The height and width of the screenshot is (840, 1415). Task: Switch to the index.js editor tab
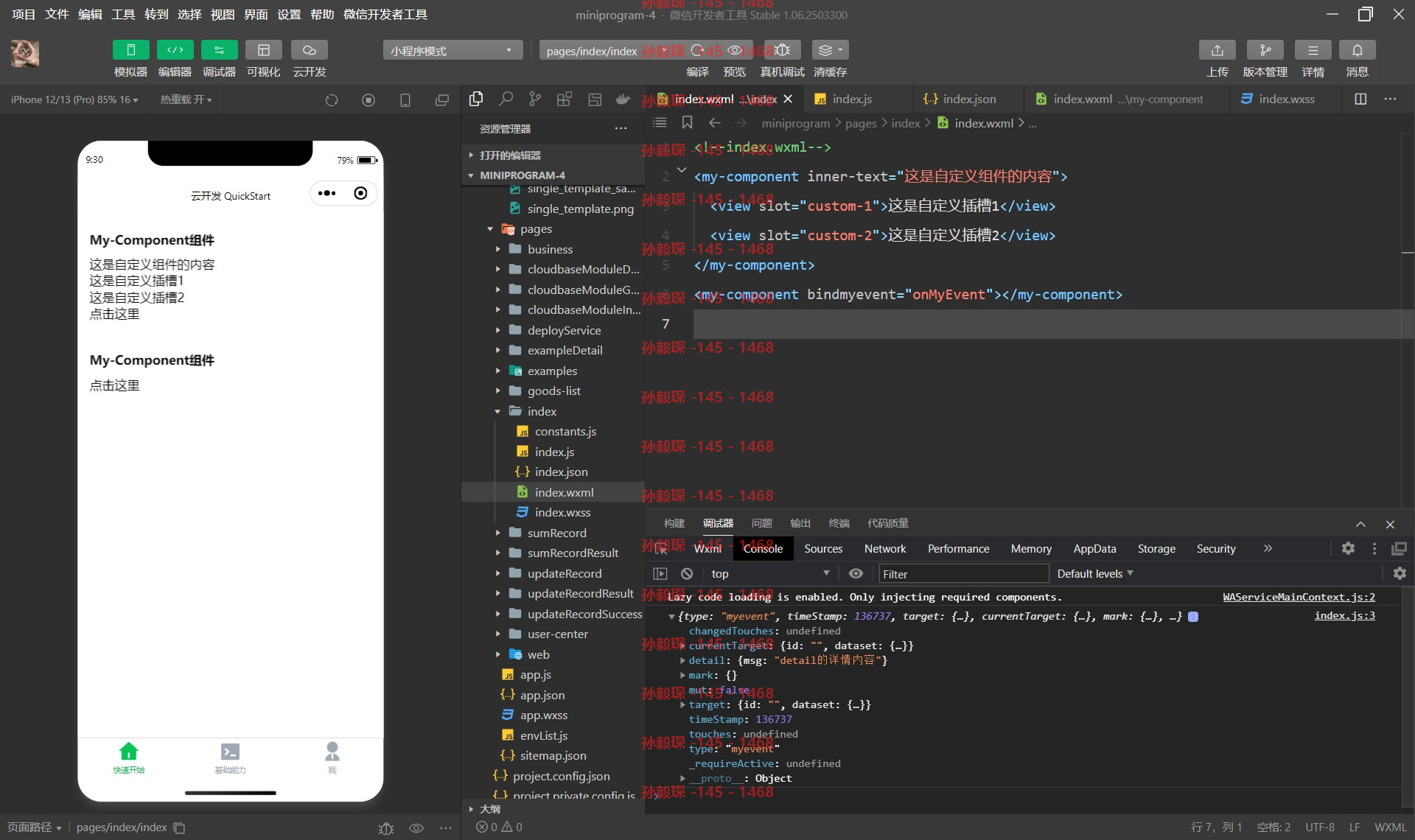coord(851,99)
